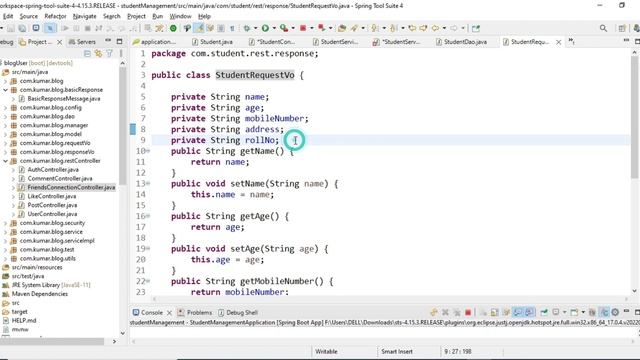Image resolution: width=640 pixels, height=360 pixels.
Task: Open the Debug Shell tab
Action: [x=238, y=313]
